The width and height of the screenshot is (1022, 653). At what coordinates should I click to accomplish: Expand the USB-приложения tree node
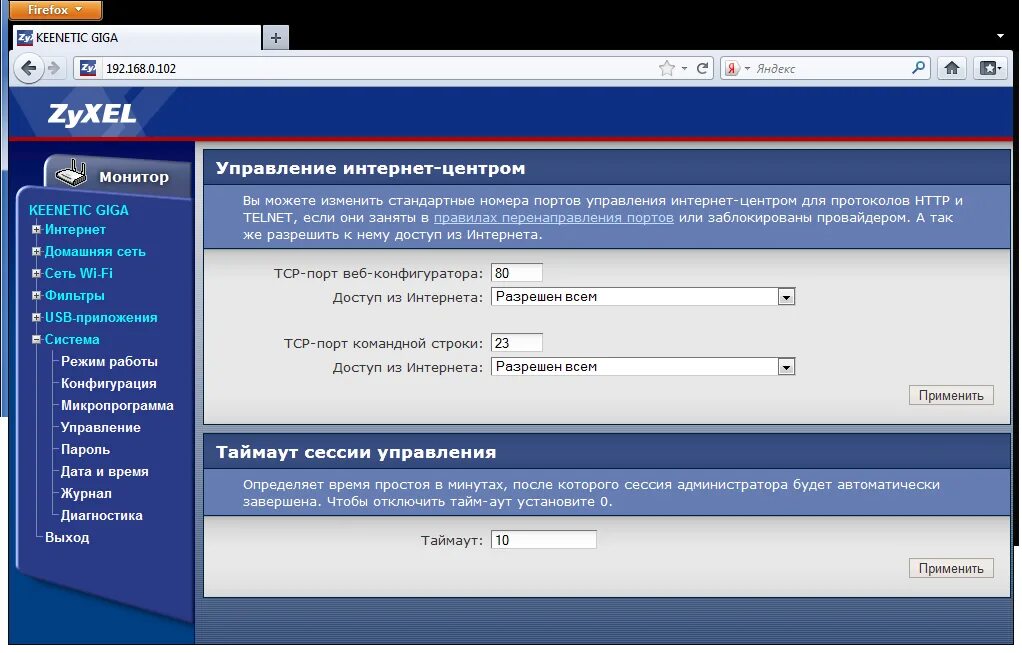tap(36, 318)
